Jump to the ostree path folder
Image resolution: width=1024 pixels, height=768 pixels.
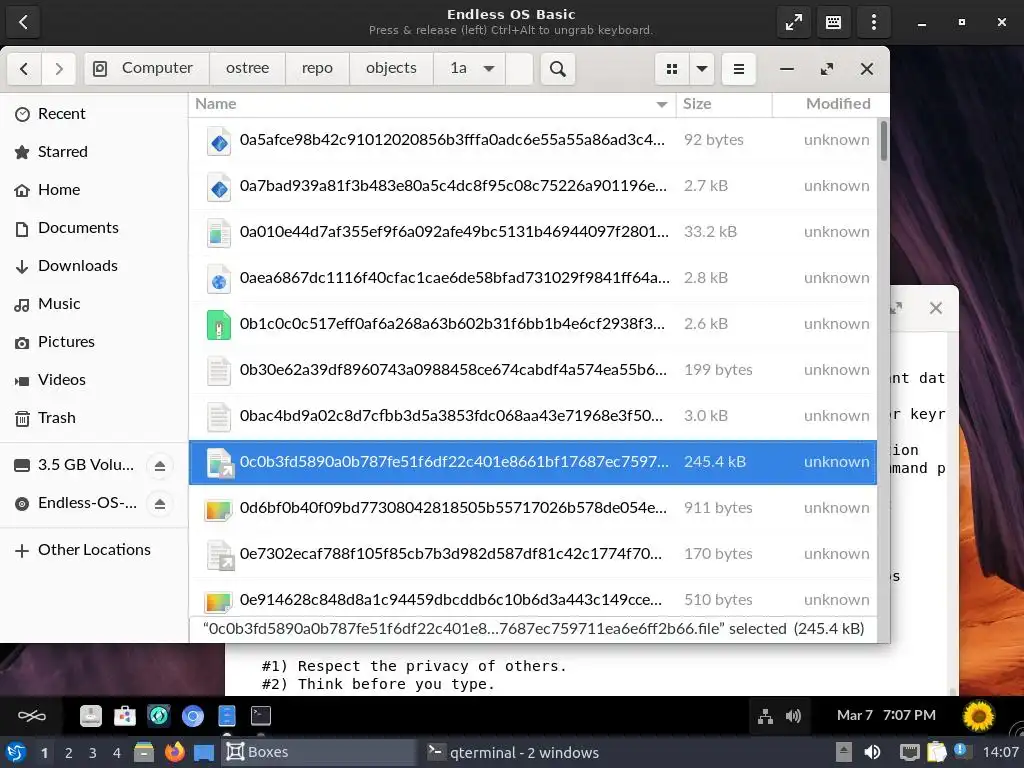pyautogui.click(x=248, y=69)
